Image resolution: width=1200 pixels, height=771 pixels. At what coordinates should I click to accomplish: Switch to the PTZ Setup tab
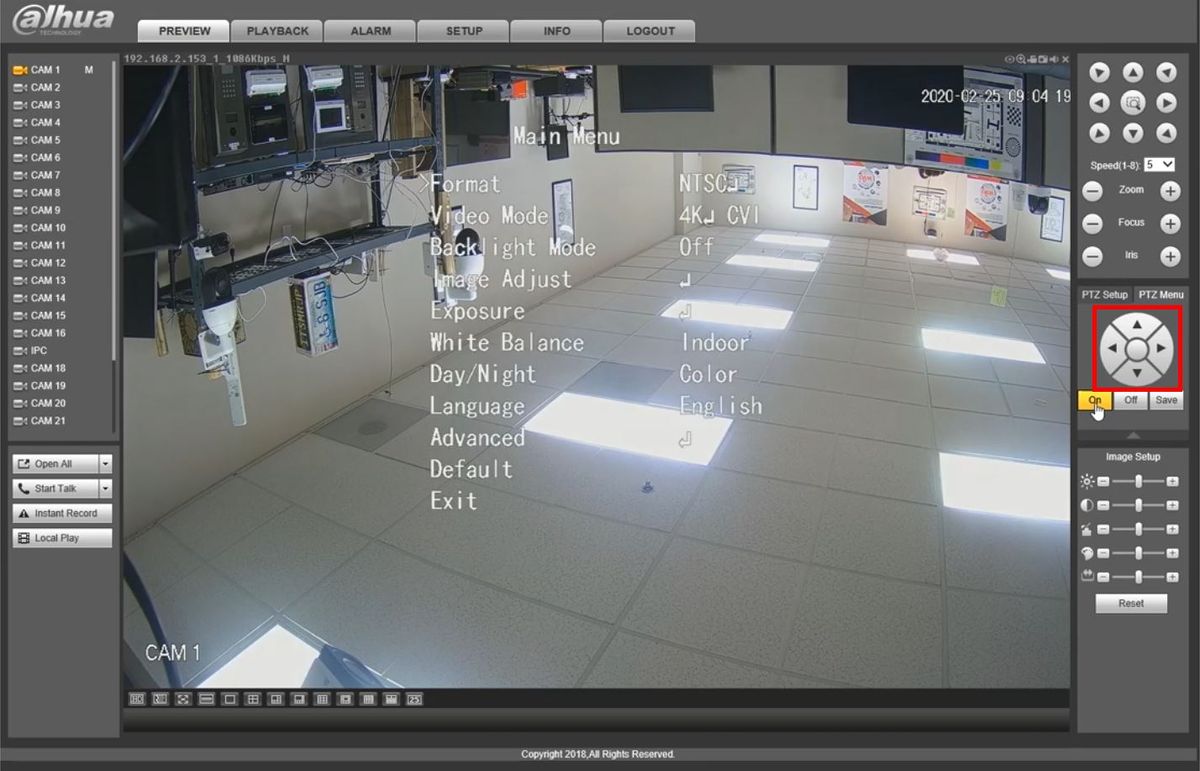click(1104, 295)
